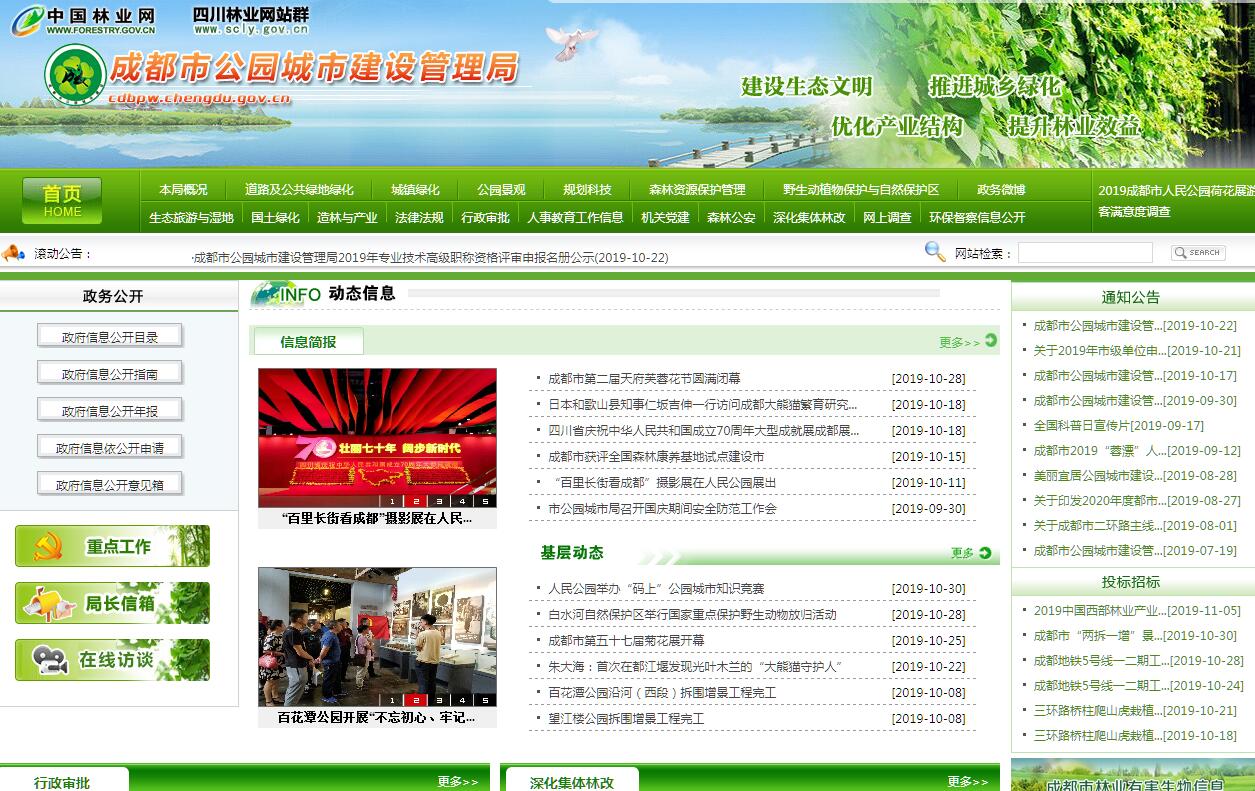
Task: Open 城镇绿化 menu item
Action: pos(415,190)
